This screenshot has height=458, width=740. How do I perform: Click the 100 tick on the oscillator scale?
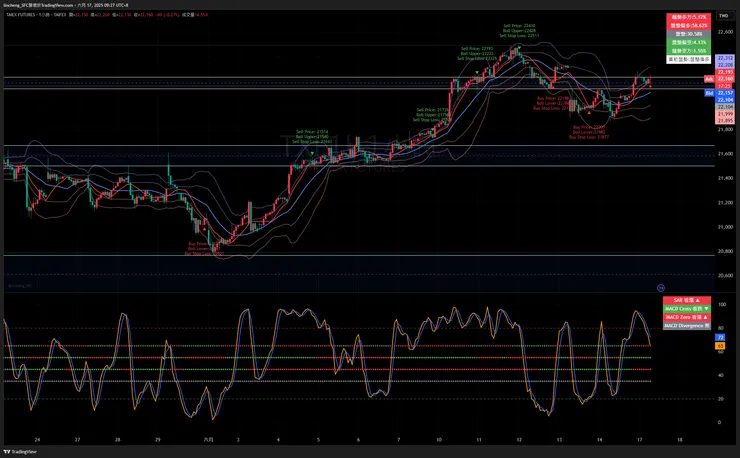(722, 305)
